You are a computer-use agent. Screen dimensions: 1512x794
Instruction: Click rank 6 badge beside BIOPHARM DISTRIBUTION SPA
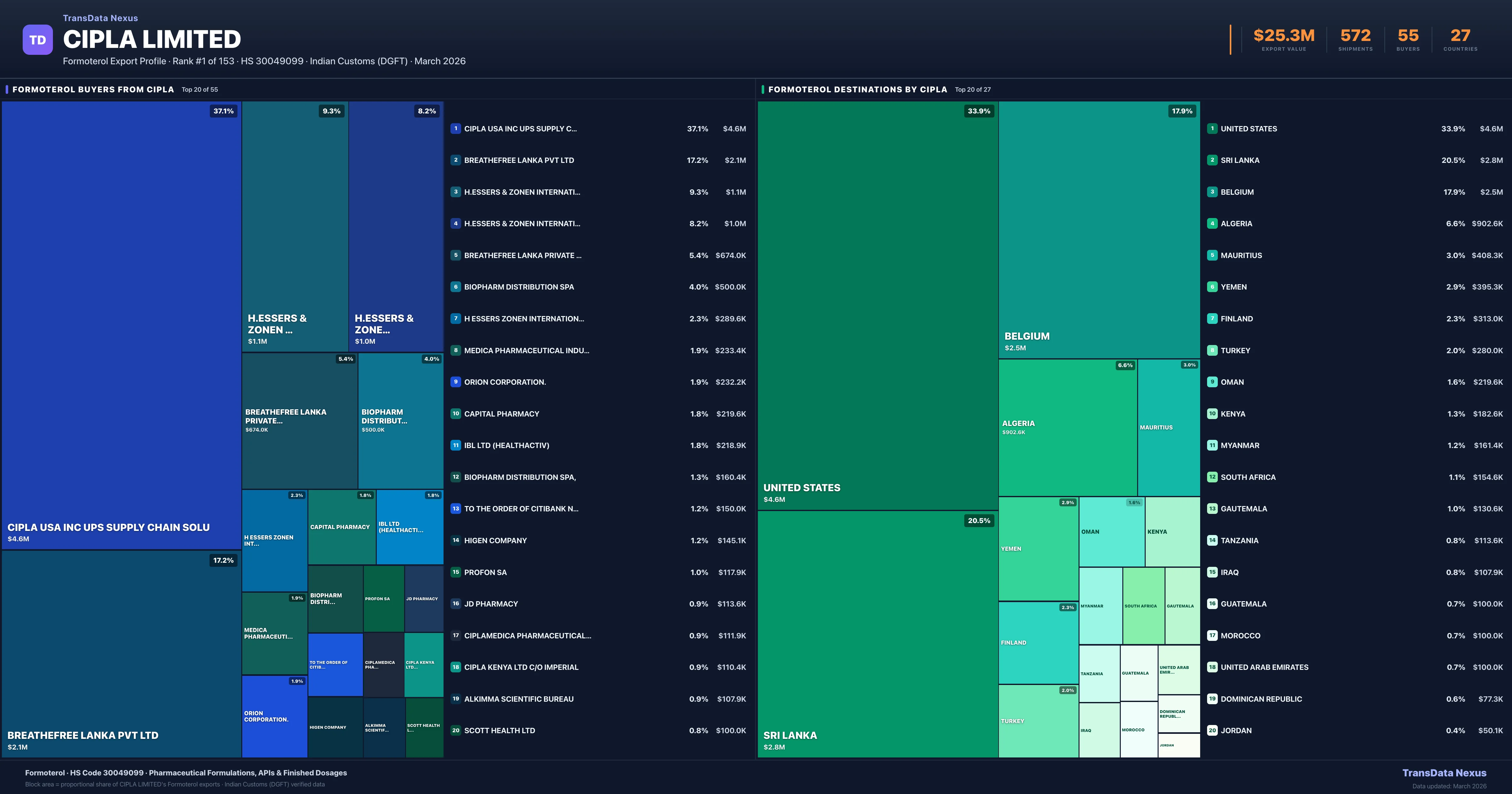coord(455,287)
